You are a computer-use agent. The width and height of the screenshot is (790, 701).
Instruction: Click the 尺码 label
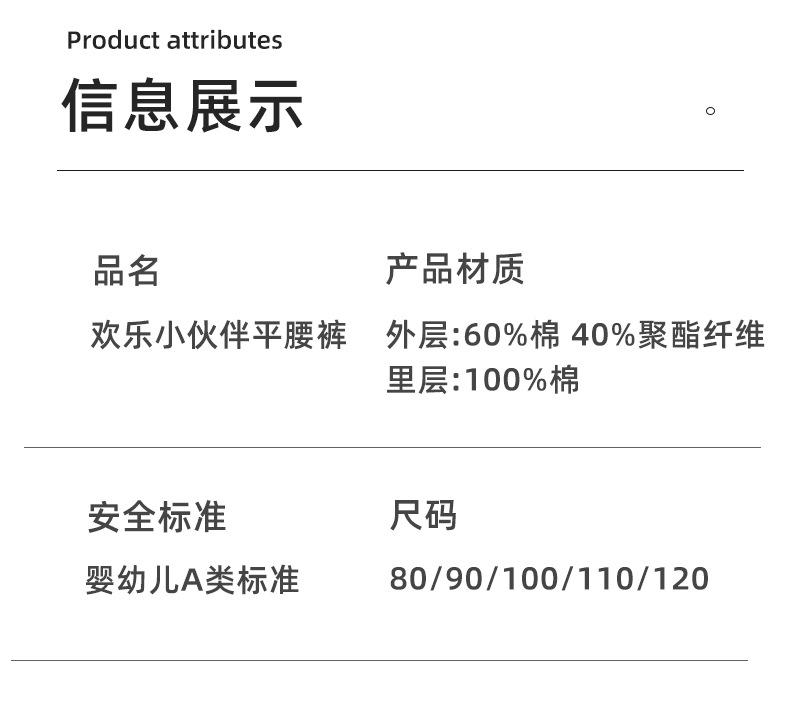click(423, 516)
